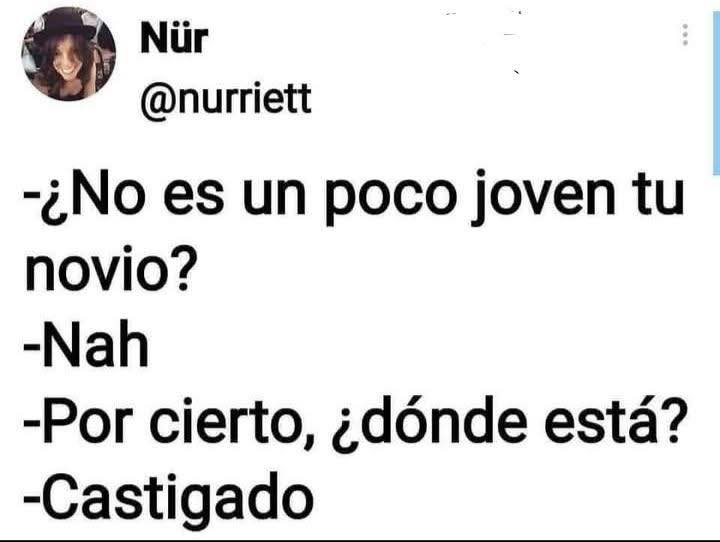Open Nür's profile picture
This screenshot has width=720, height=542.
[x=69, y=54]
